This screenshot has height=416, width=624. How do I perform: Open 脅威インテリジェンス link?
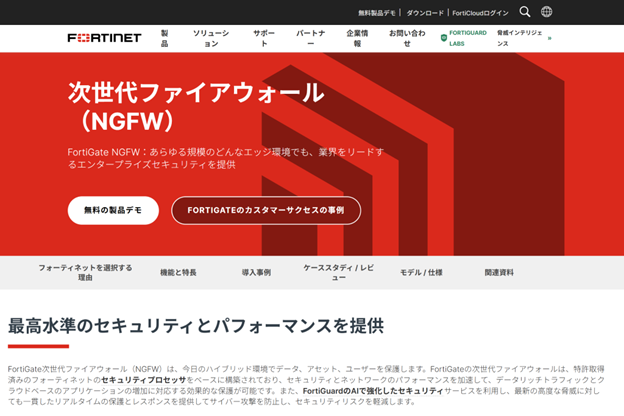[x=519, y=38]
